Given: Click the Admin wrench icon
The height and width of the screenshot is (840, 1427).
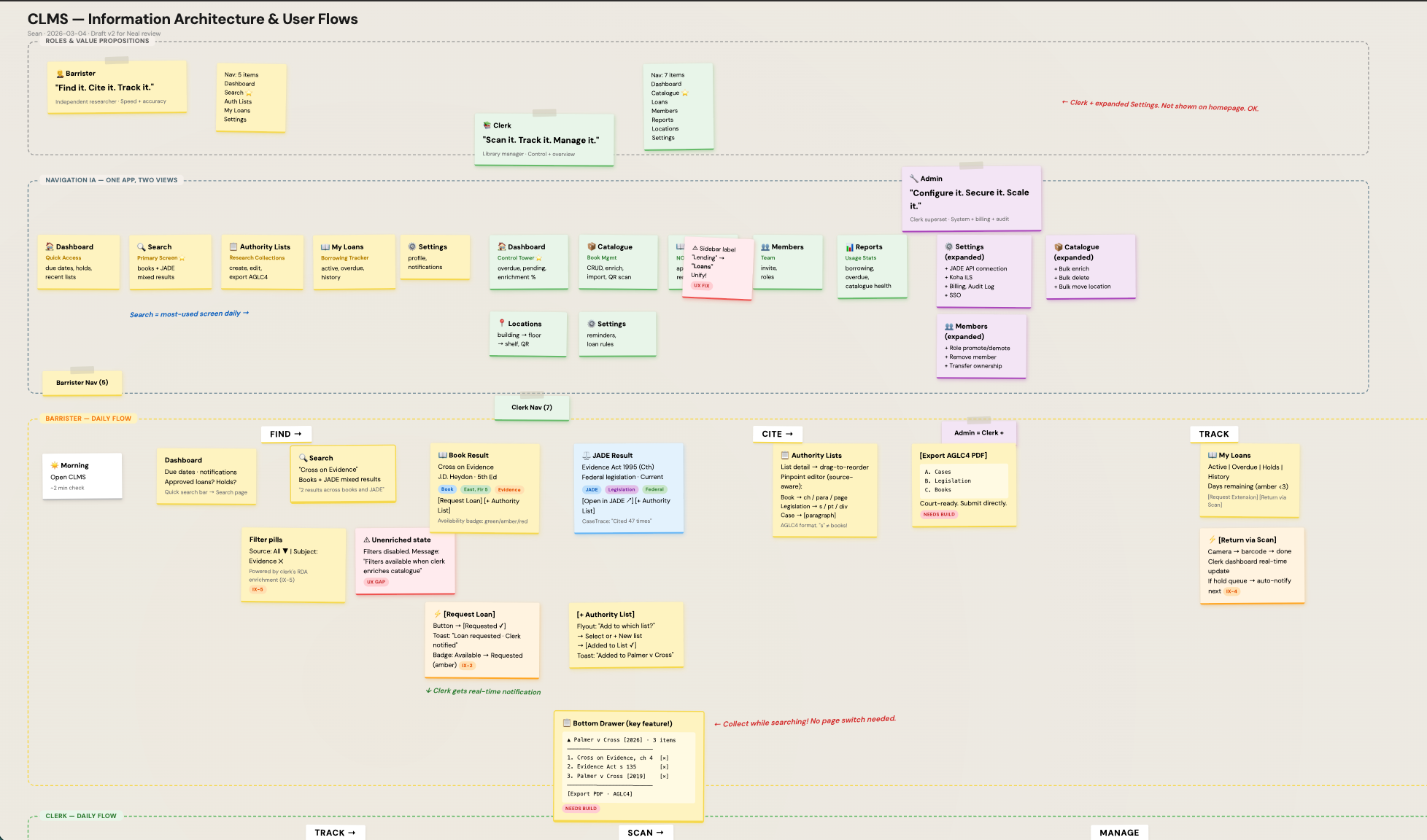Looking at the screenshot, I should click(913, 178).
